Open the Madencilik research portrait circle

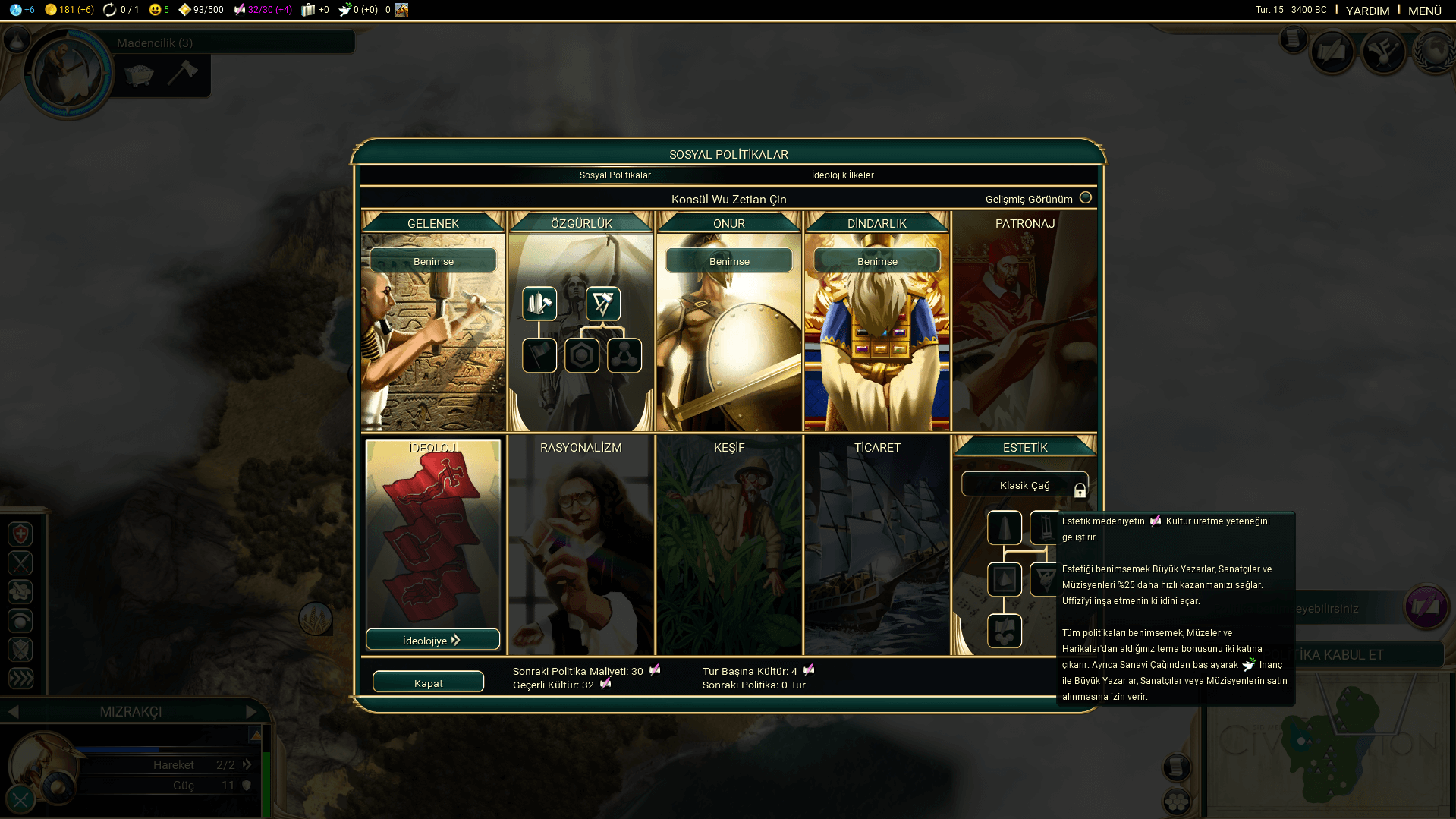click(x=68, y=74)
